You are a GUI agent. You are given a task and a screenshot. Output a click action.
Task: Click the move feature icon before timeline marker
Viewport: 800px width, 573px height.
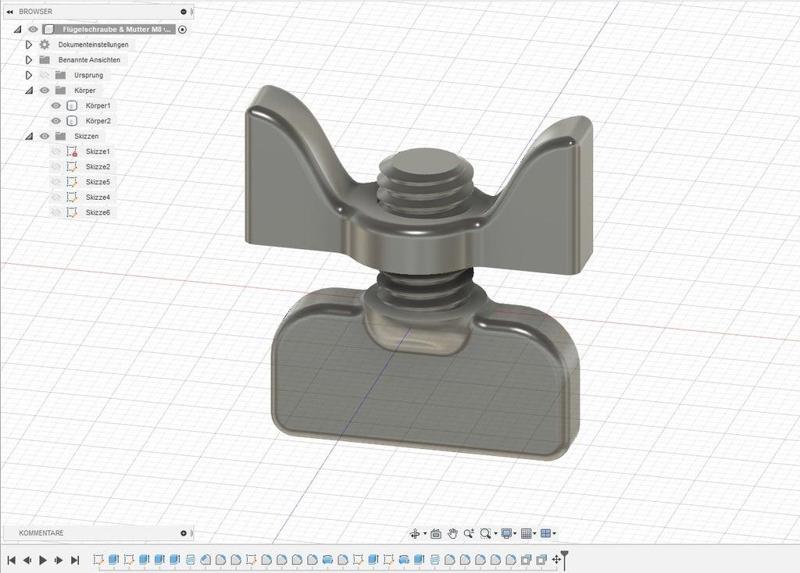pos(556,560)
